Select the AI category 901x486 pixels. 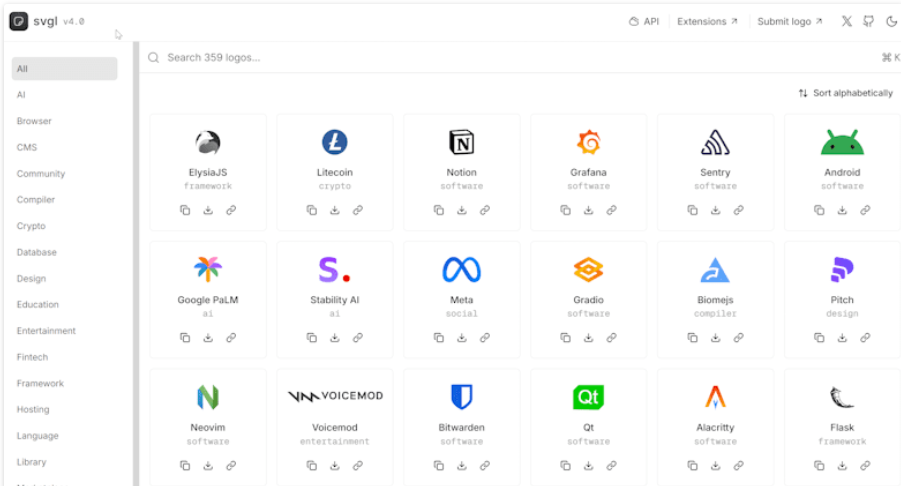21,95
